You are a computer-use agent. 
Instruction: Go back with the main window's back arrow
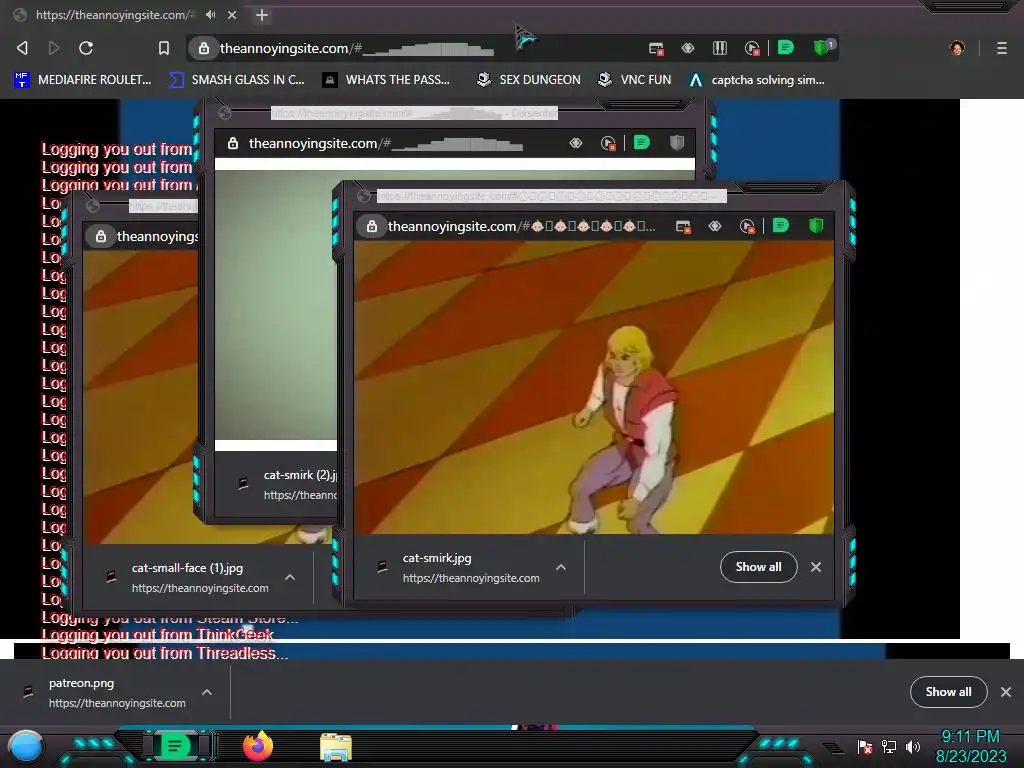tap(22, 48)
